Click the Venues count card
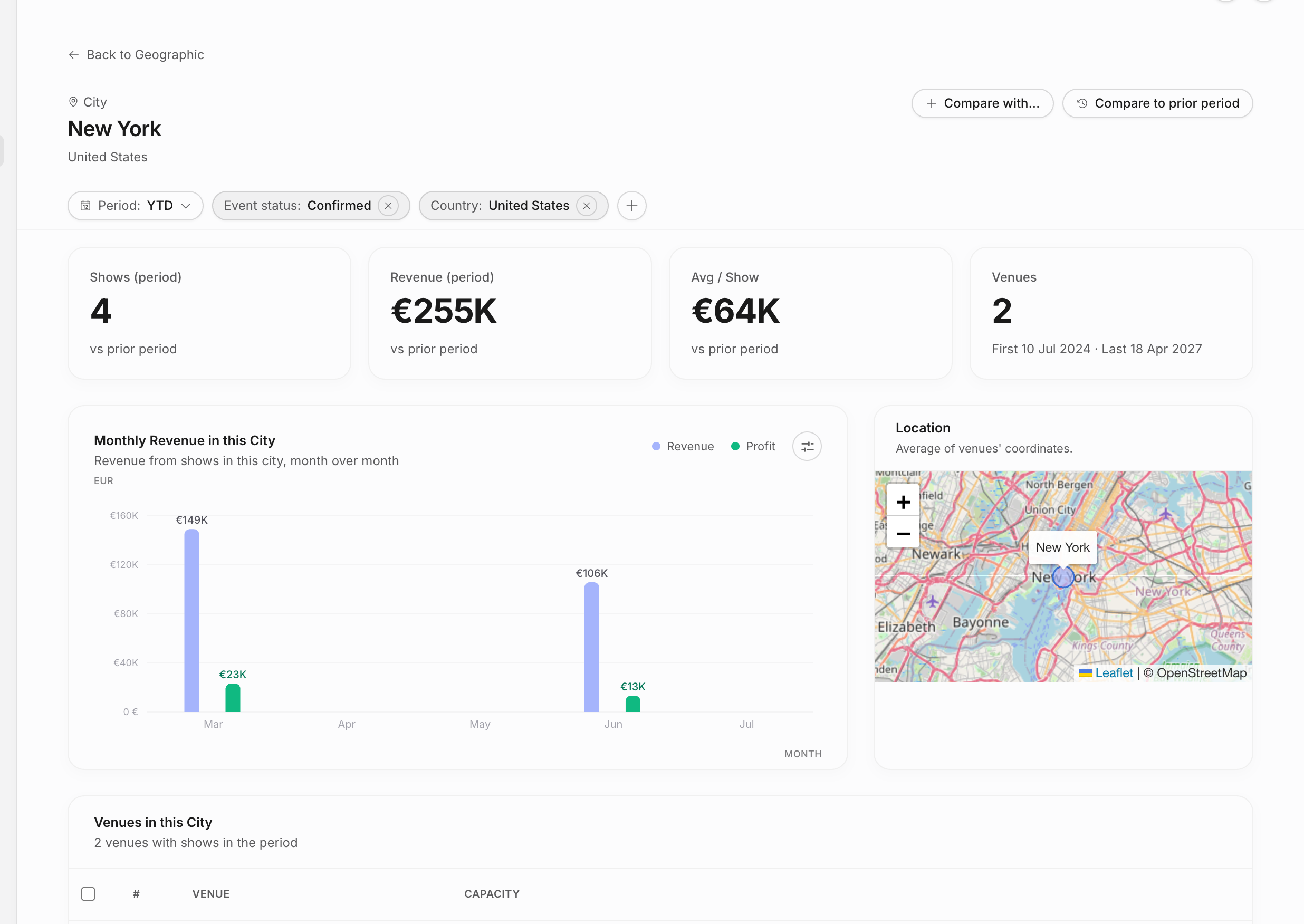The width and height of the screenshot is (1304, 924). click(1111, 313)
